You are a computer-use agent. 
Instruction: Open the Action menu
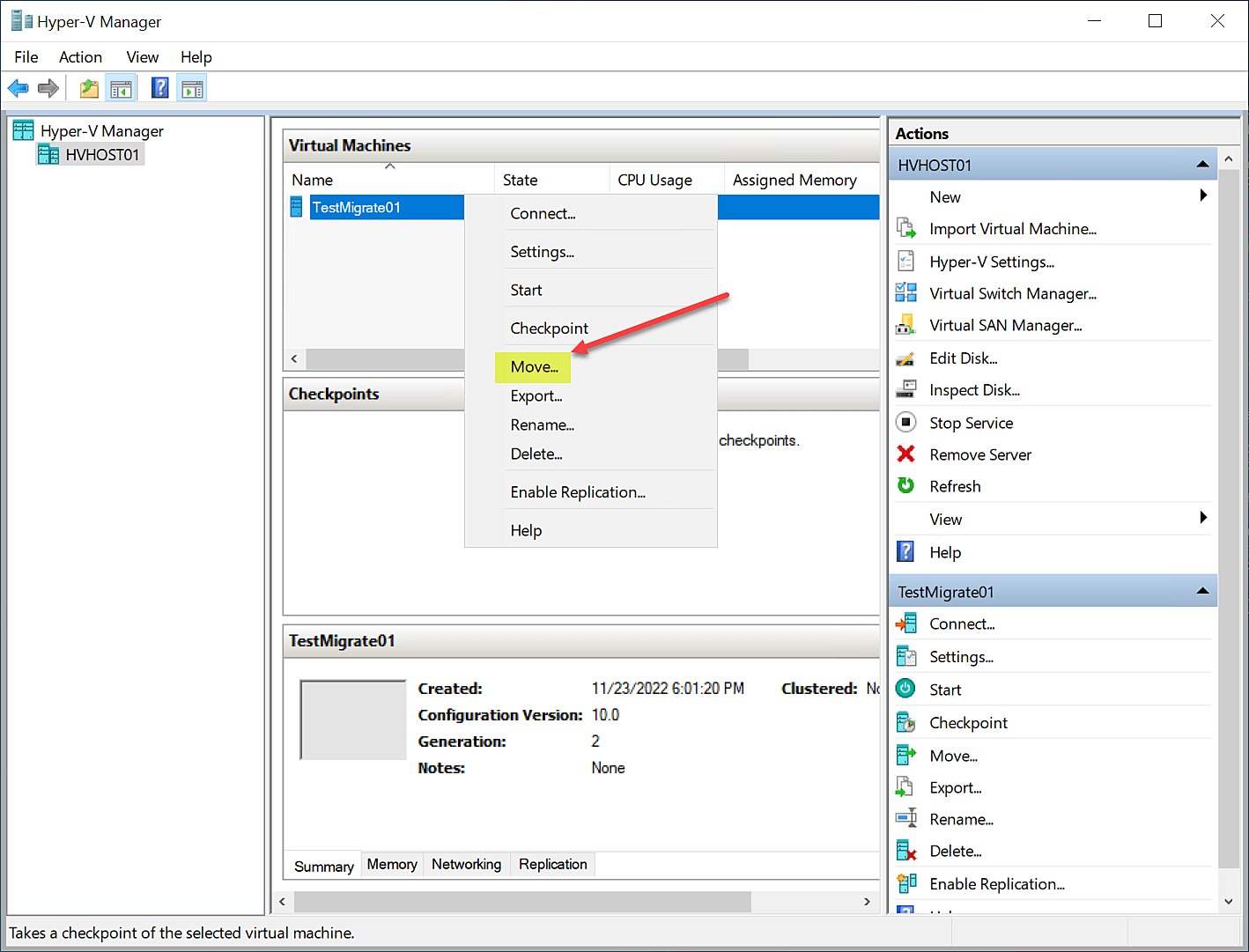(x=80, y=57)
